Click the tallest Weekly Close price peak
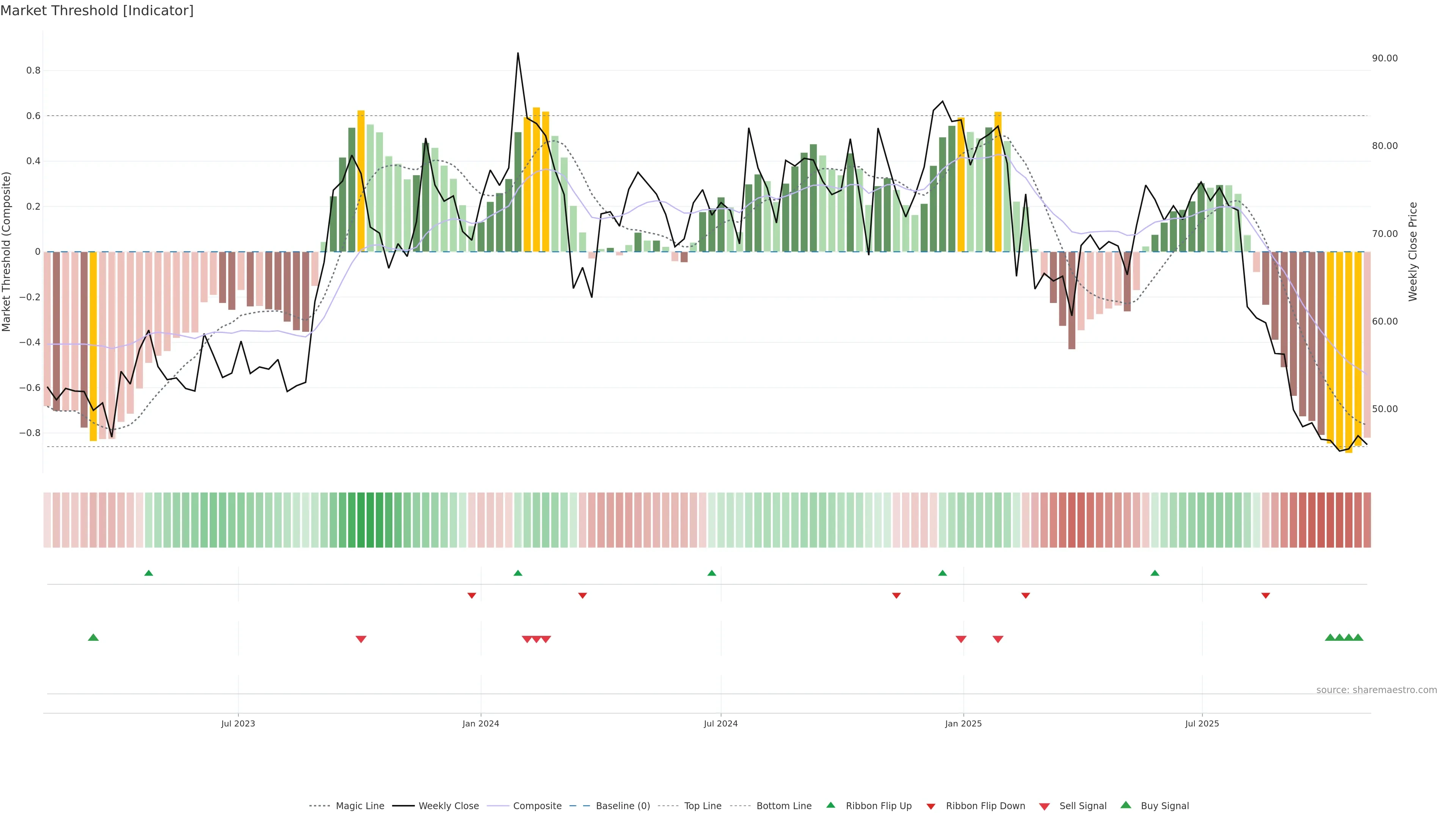Screen dimensions: 1456x819 [x=518, y=54]
